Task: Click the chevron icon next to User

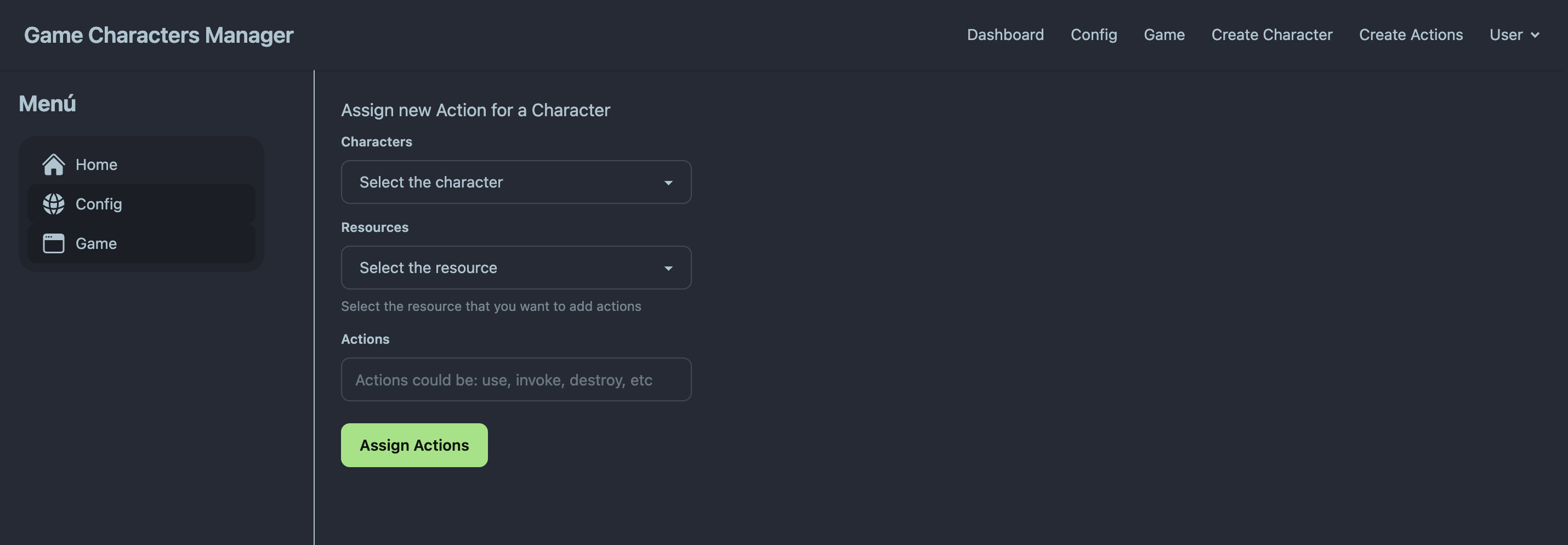Action: coord(1535,35)
